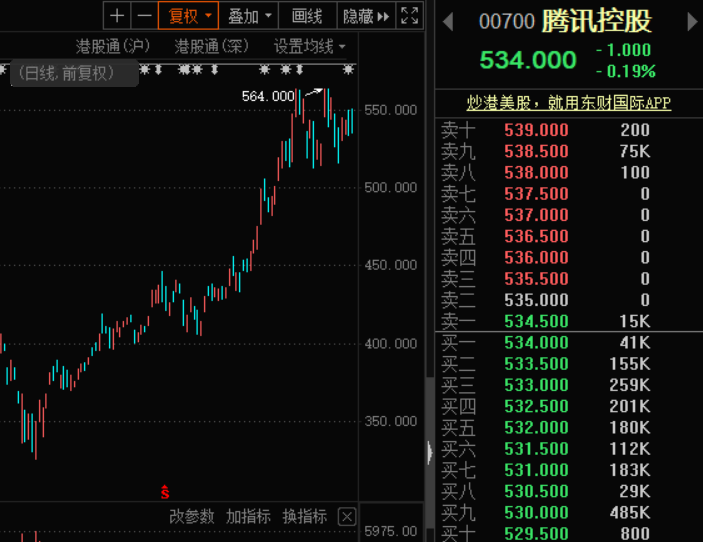This screenshot has height=542, width=703.
Task: Click the 75K volume at 卖九
Action: click(635, 151)
